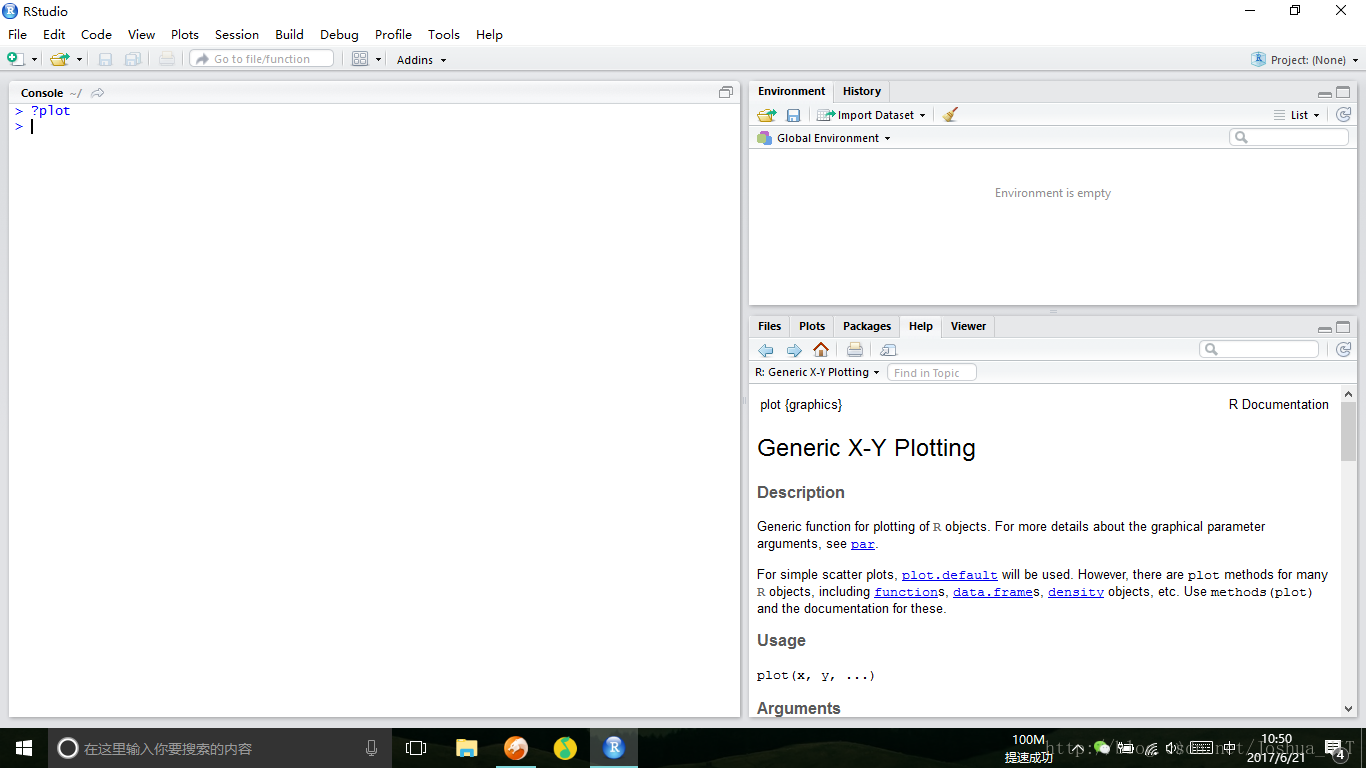The height and width of the screenshot is (768, 1366).
Task: Follow the data.frame link
Action: click(993, 592)
